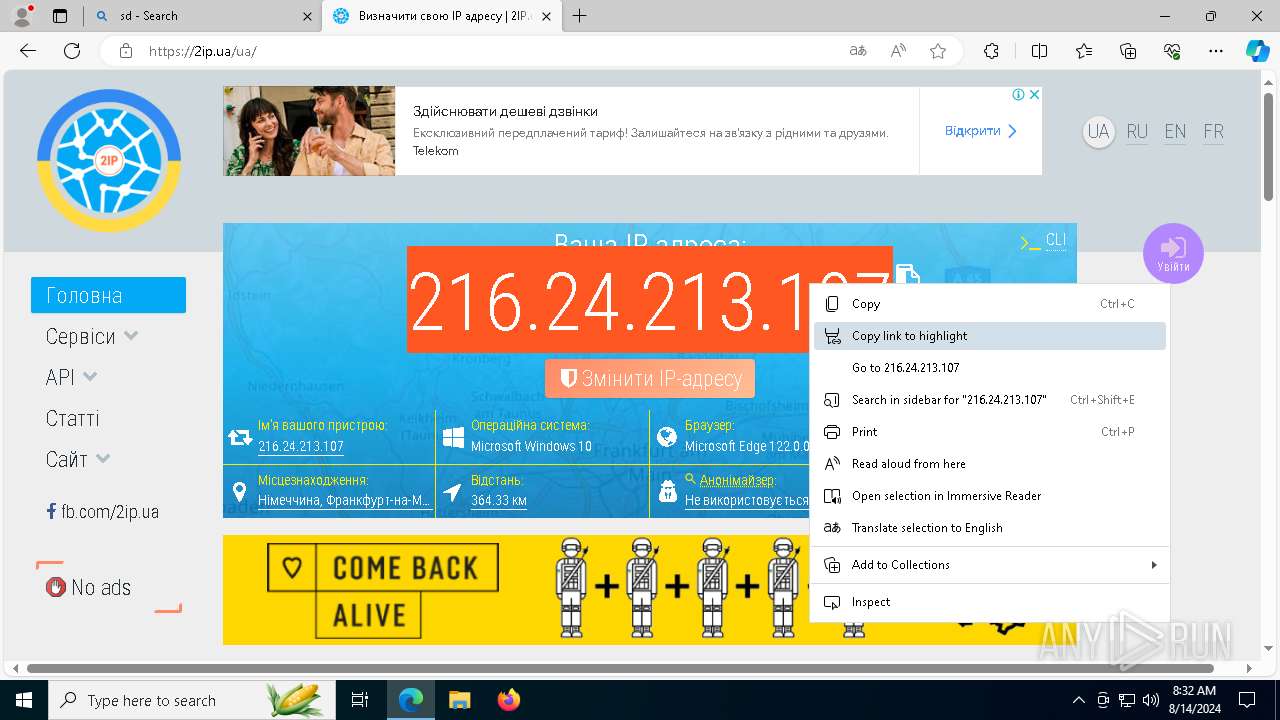Start Read aloud from address bar
This screenshot has height=720, width=1280.
898,51
